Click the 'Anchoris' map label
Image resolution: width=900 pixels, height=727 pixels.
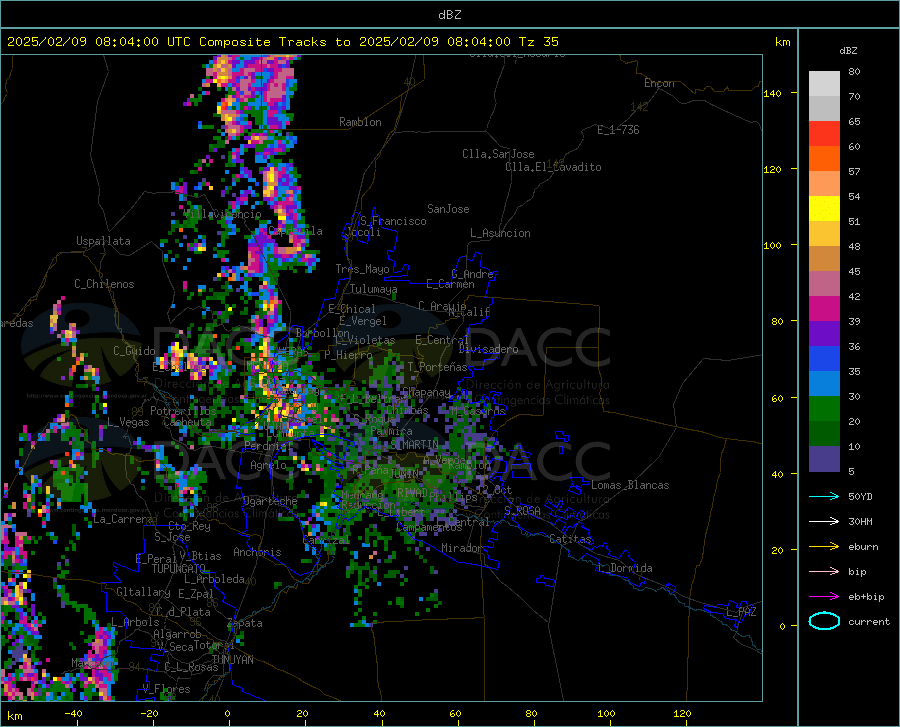[x=257, y=552]
